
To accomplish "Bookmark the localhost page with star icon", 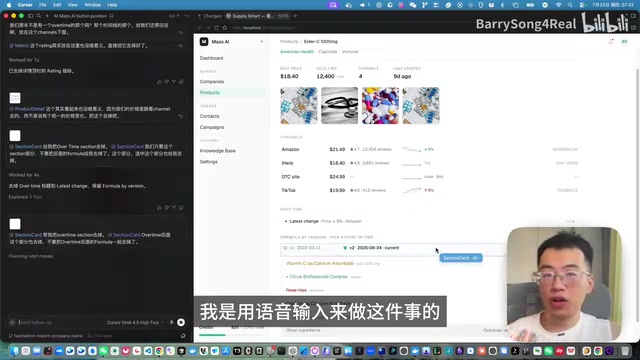I will tap(224, 28).
